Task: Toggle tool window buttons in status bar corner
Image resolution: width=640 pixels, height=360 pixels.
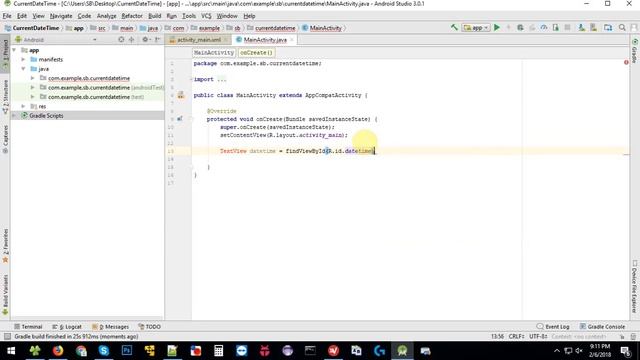Action: click(7, 336)
